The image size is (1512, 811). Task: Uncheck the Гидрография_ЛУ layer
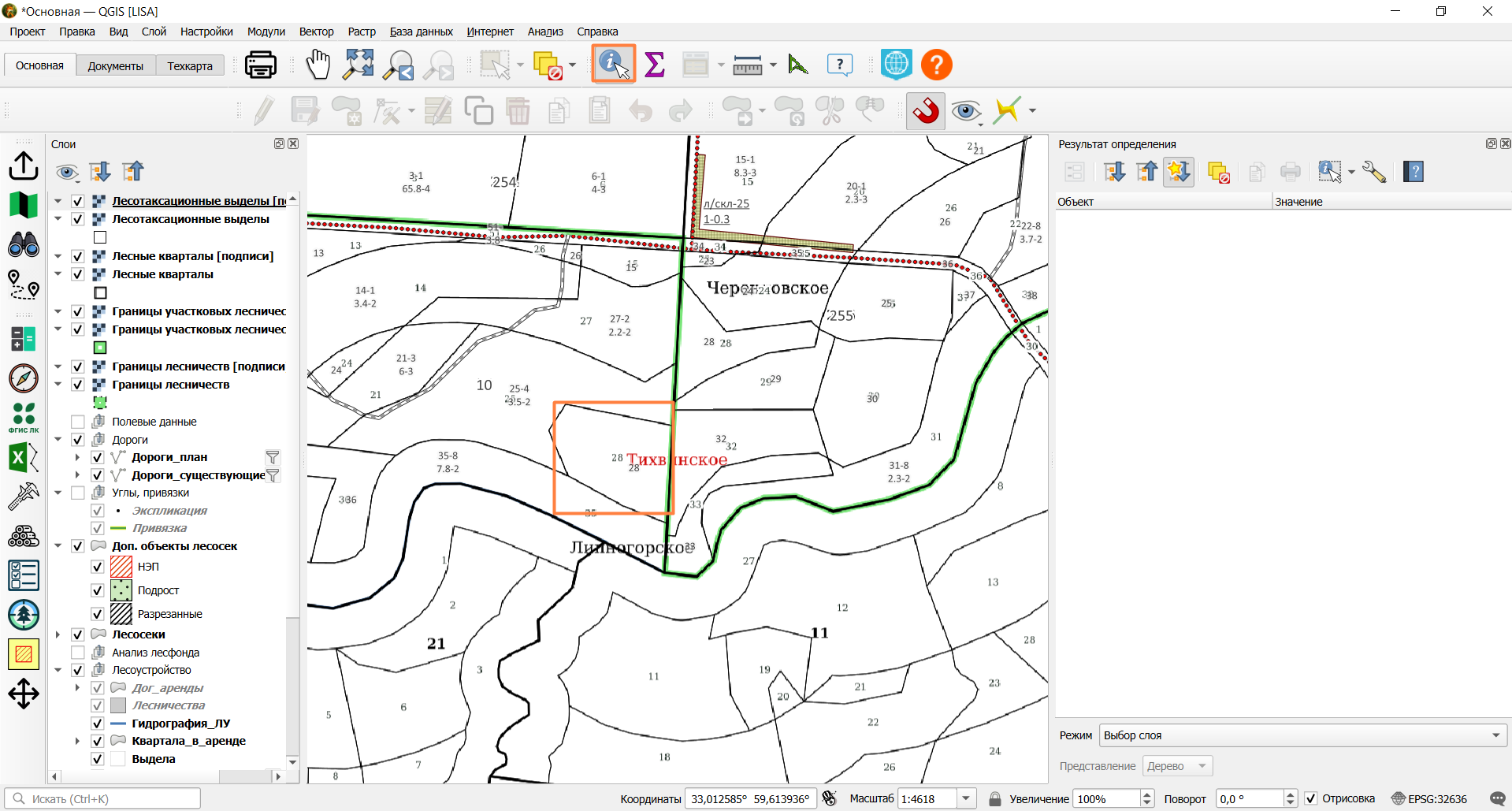coord(98,724)
